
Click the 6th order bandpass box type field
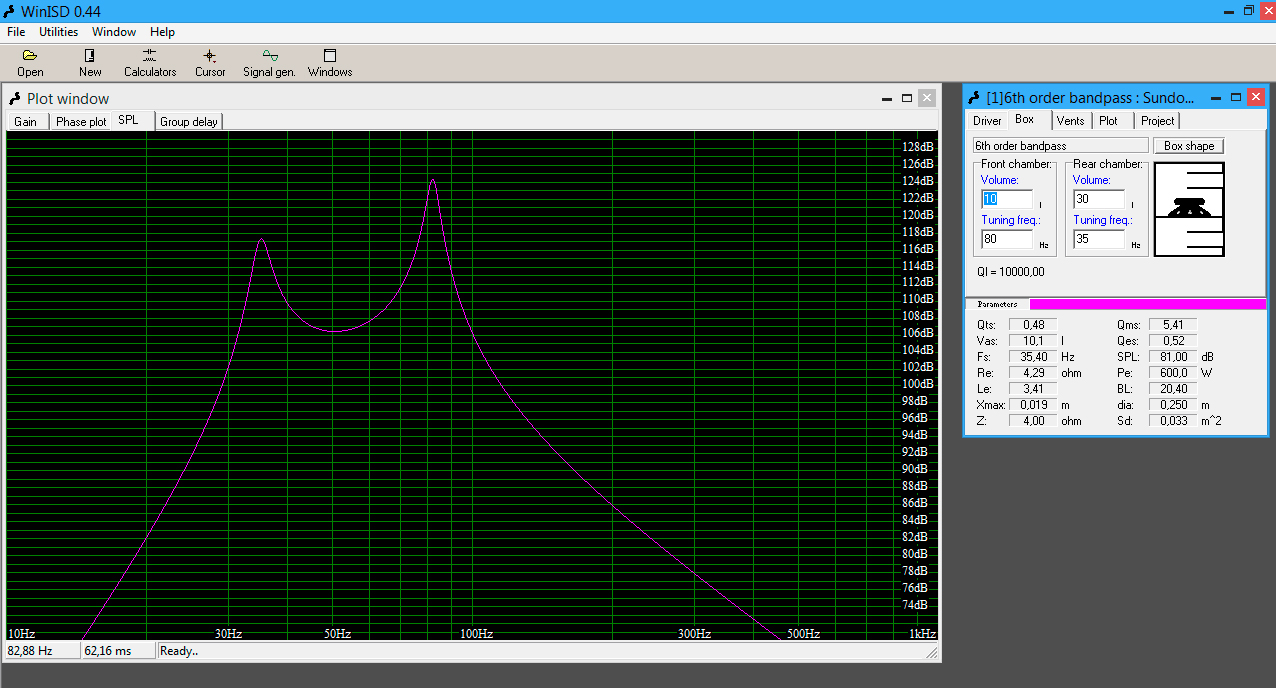point(1060,146)
